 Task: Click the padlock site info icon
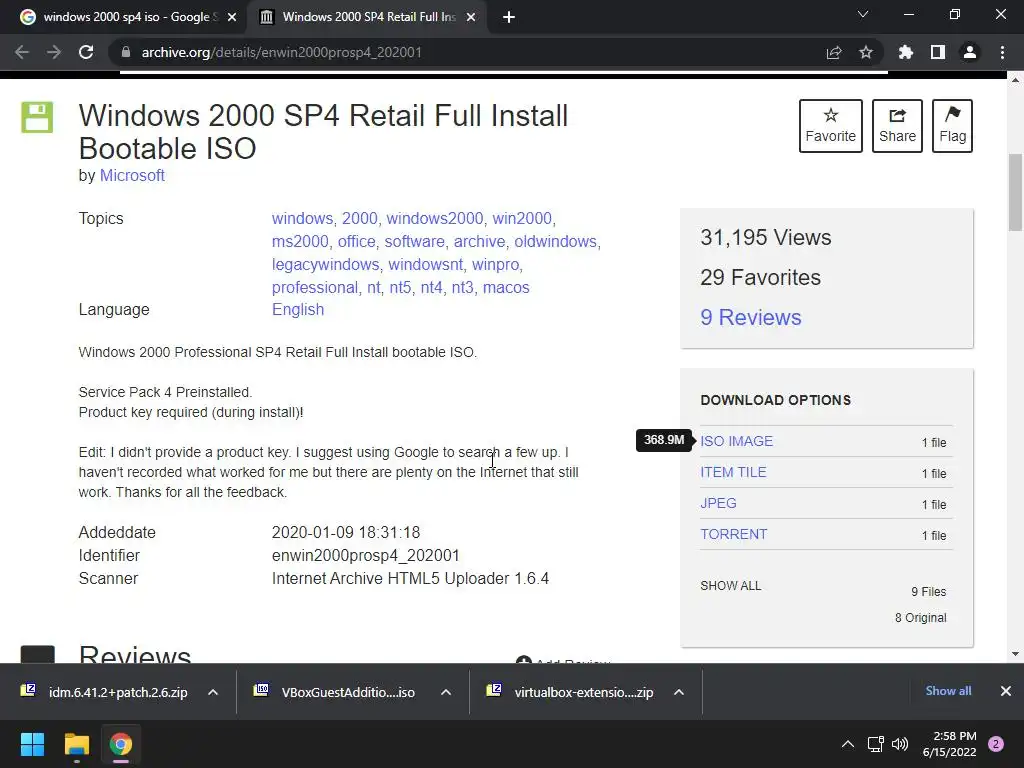[x=126, y=52]
